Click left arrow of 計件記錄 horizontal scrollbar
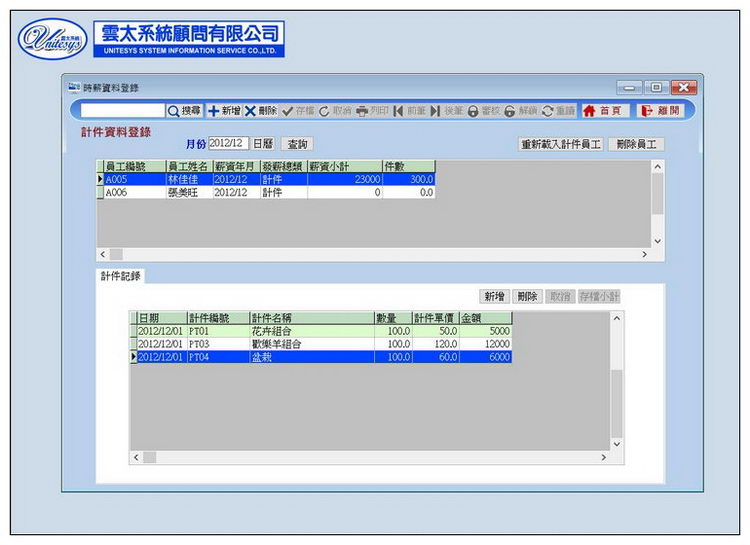The height and width of the screenshot is (545, 750). pos(136,457)
